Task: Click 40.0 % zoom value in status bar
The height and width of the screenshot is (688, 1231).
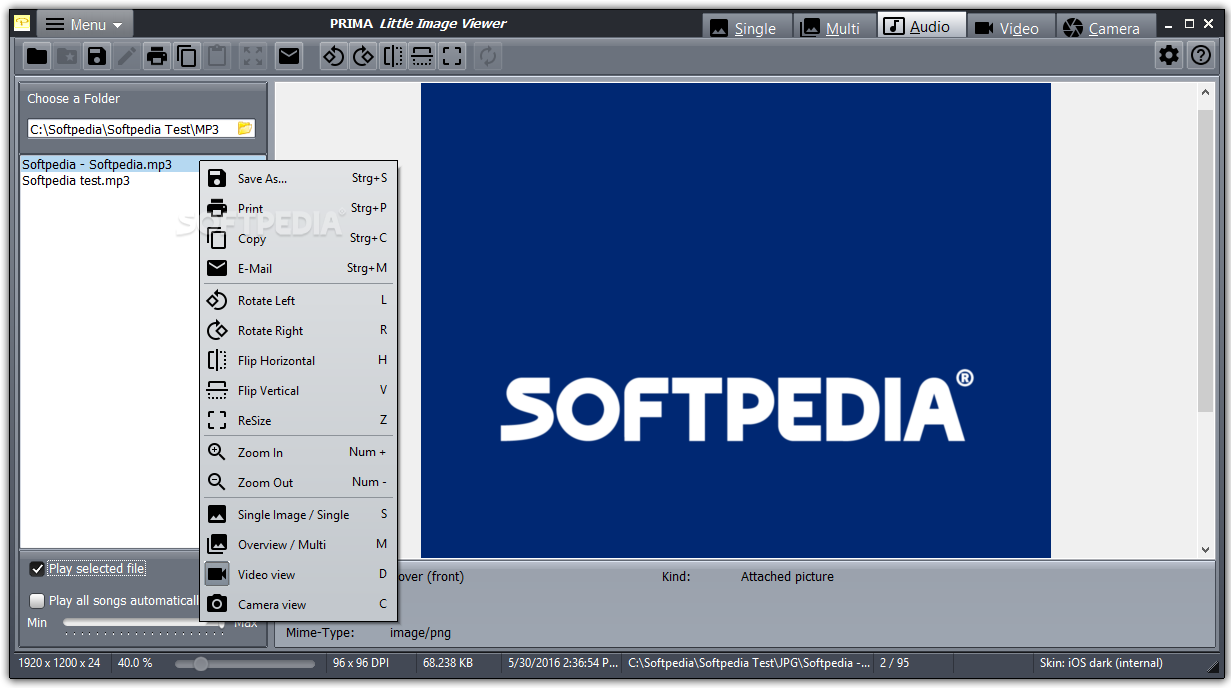Action: pyautogui.click(x=135, y=663)
